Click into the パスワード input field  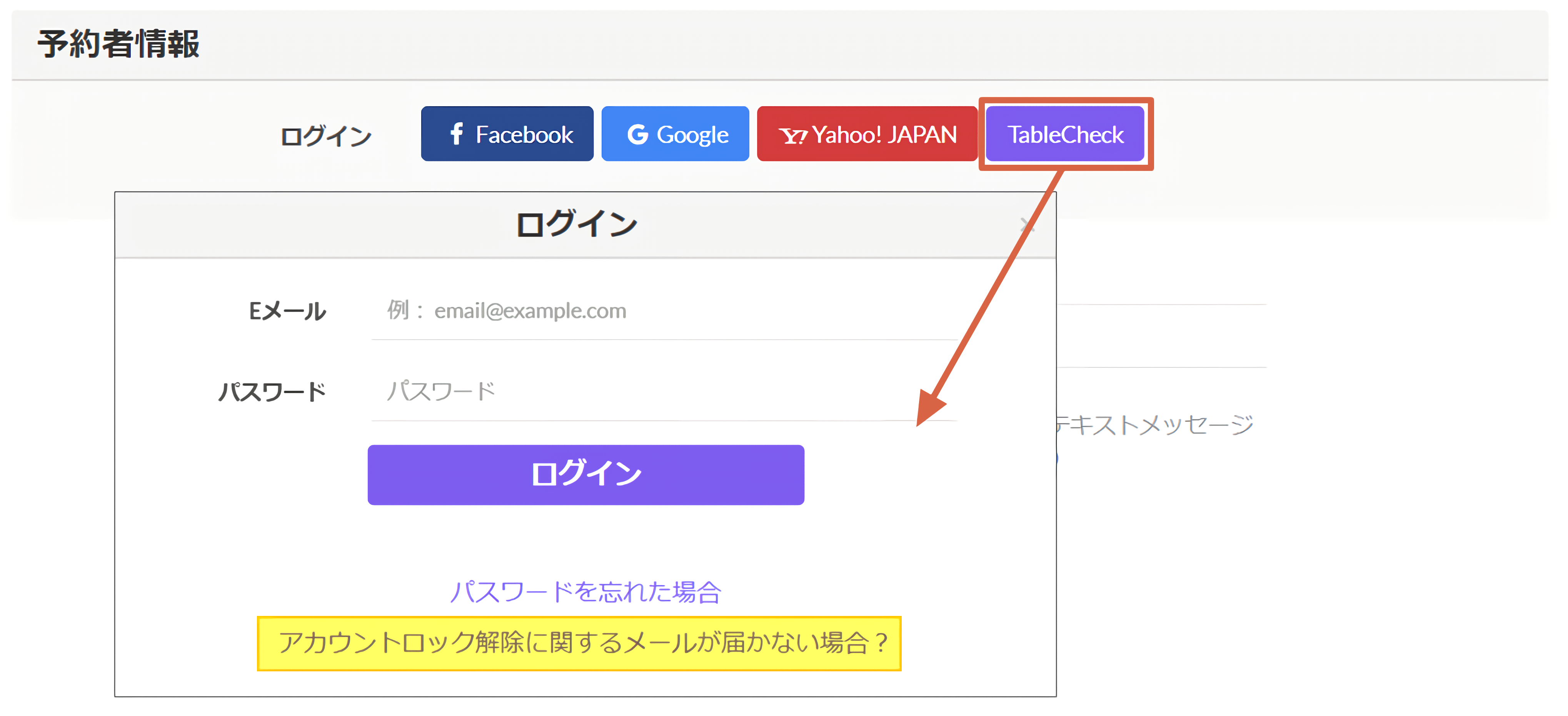(664, 391)
